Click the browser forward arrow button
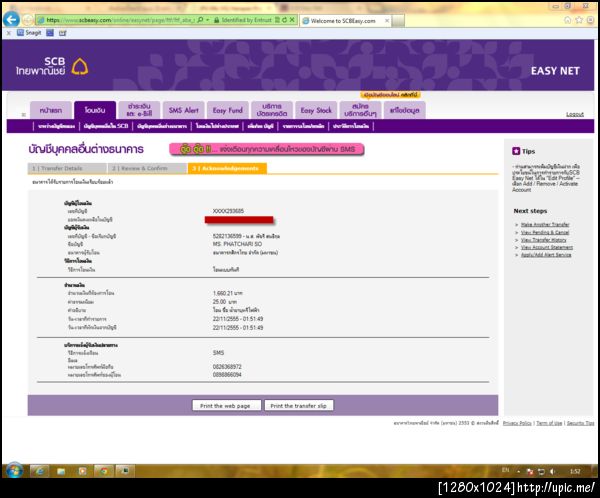The width and height of the screenshot is (600, 498). pos(27,20)
